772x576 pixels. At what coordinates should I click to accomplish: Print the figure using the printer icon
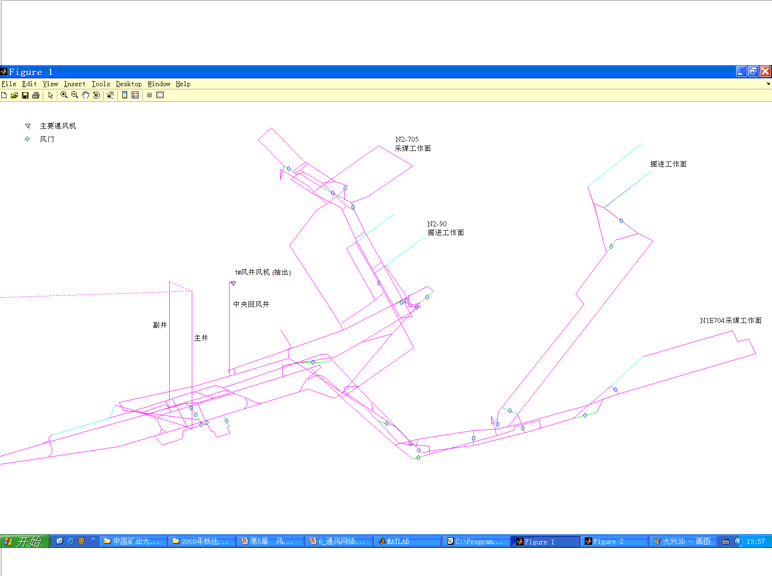click(x=36, y=96)
